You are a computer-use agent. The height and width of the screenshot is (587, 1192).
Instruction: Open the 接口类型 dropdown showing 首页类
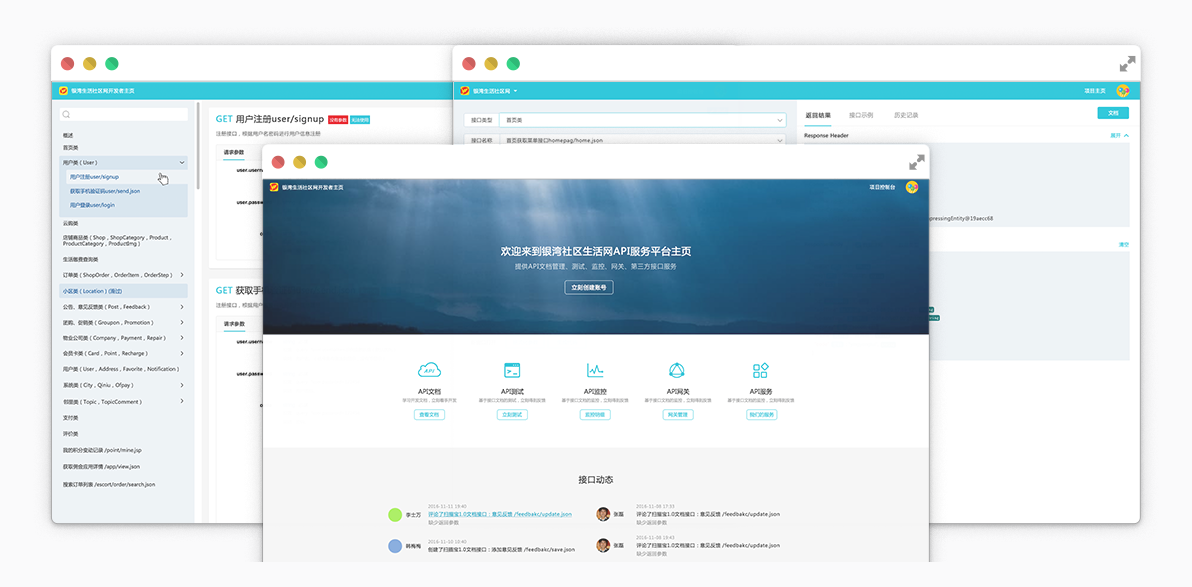pyautogui.click(x=642, y=120)
